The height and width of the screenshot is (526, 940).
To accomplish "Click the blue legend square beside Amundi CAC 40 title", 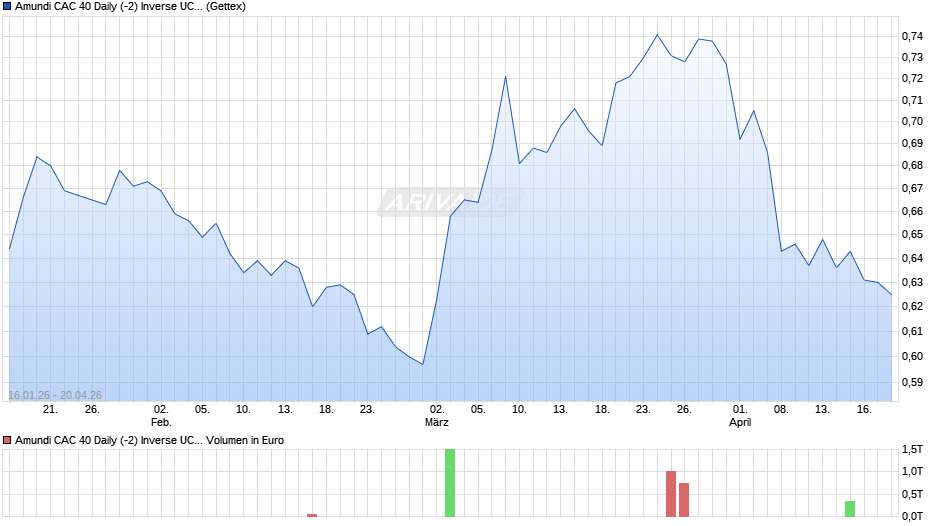I will pos(7,7).
